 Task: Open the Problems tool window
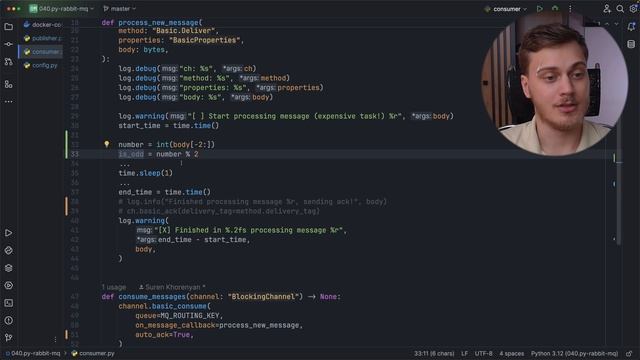point(9,320)
